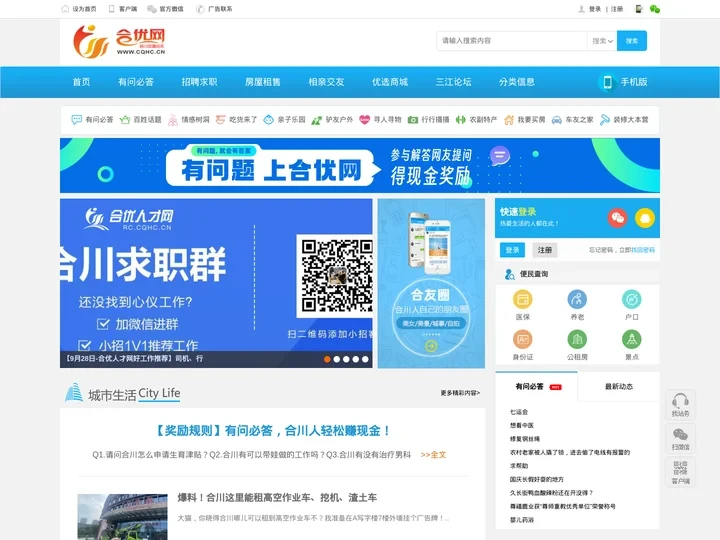This screenshot has width=720, height=540.
Task: Switch to the 最新动态 tab
Action: pyautogui.click(x=619, y=387)
